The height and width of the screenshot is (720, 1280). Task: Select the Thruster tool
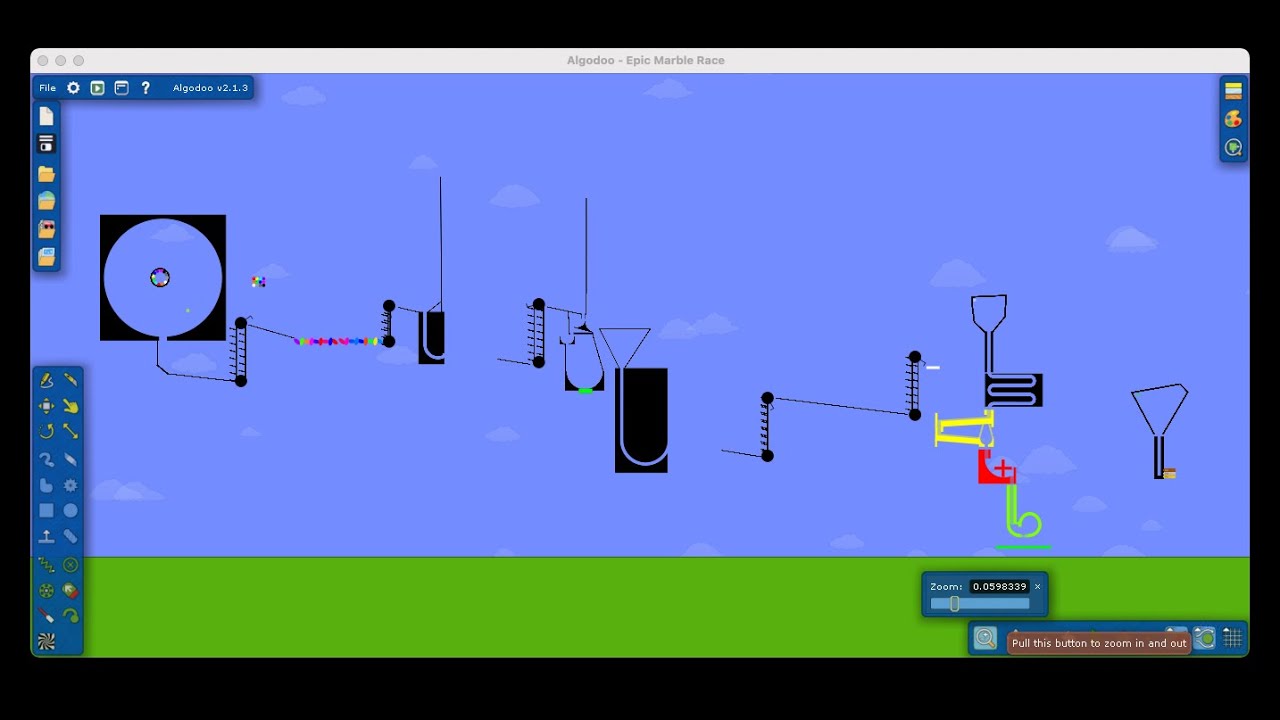click(70, 591)
